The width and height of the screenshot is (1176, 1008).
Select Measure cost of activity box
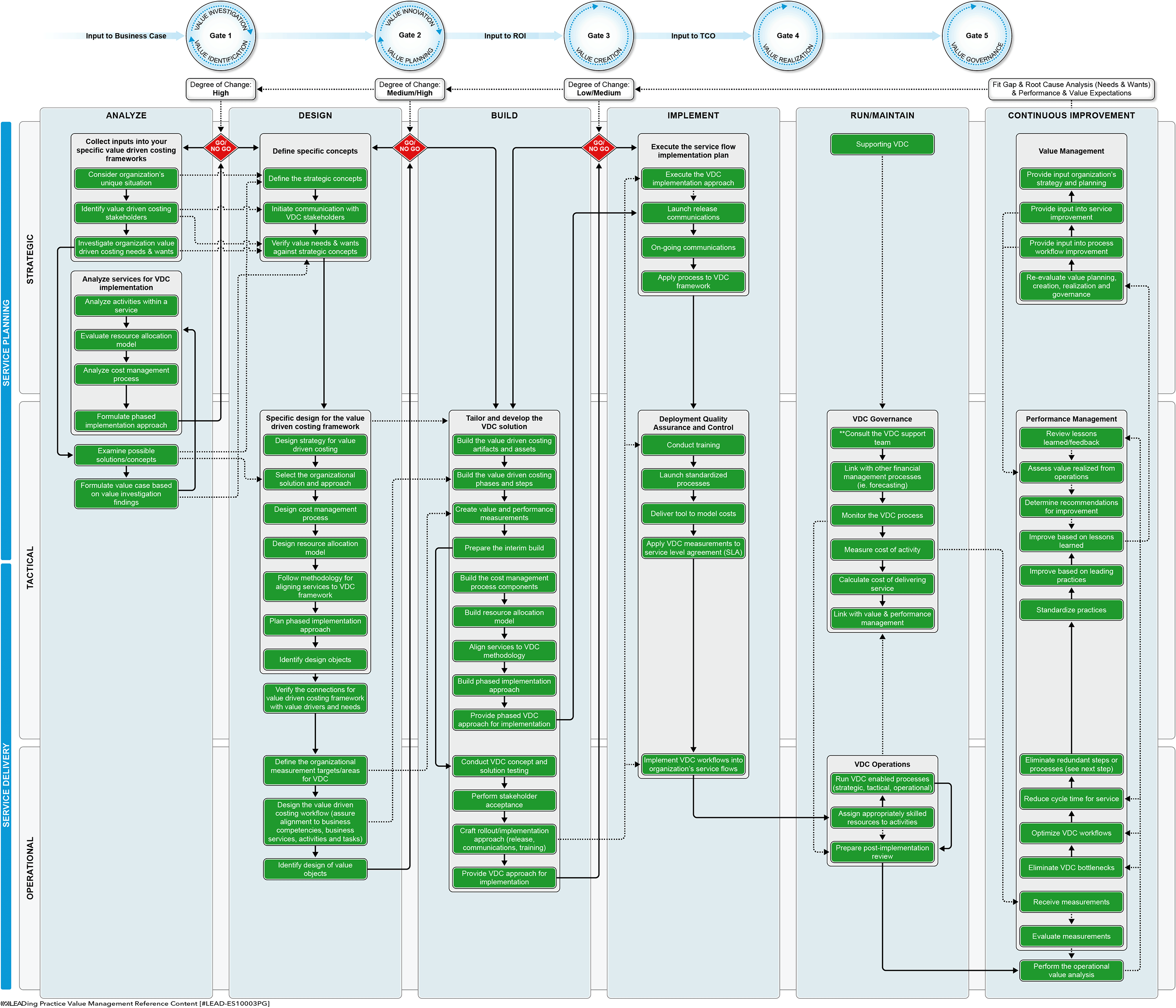click(882, 550)
